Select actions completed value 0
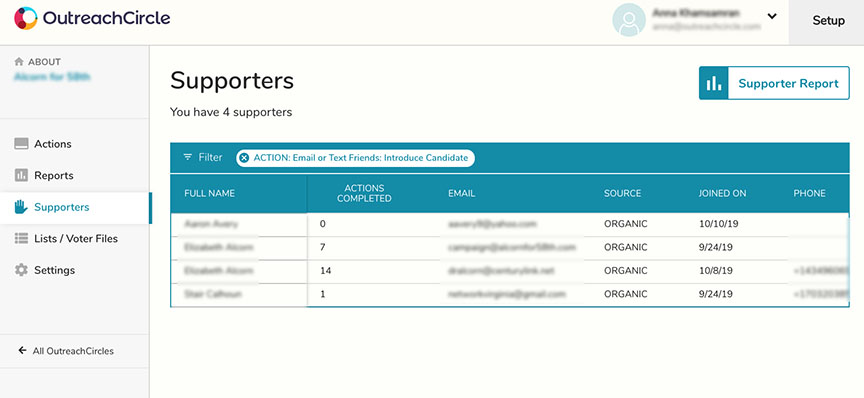The width and height of the screenshot is (864, 398). point(322,224)
